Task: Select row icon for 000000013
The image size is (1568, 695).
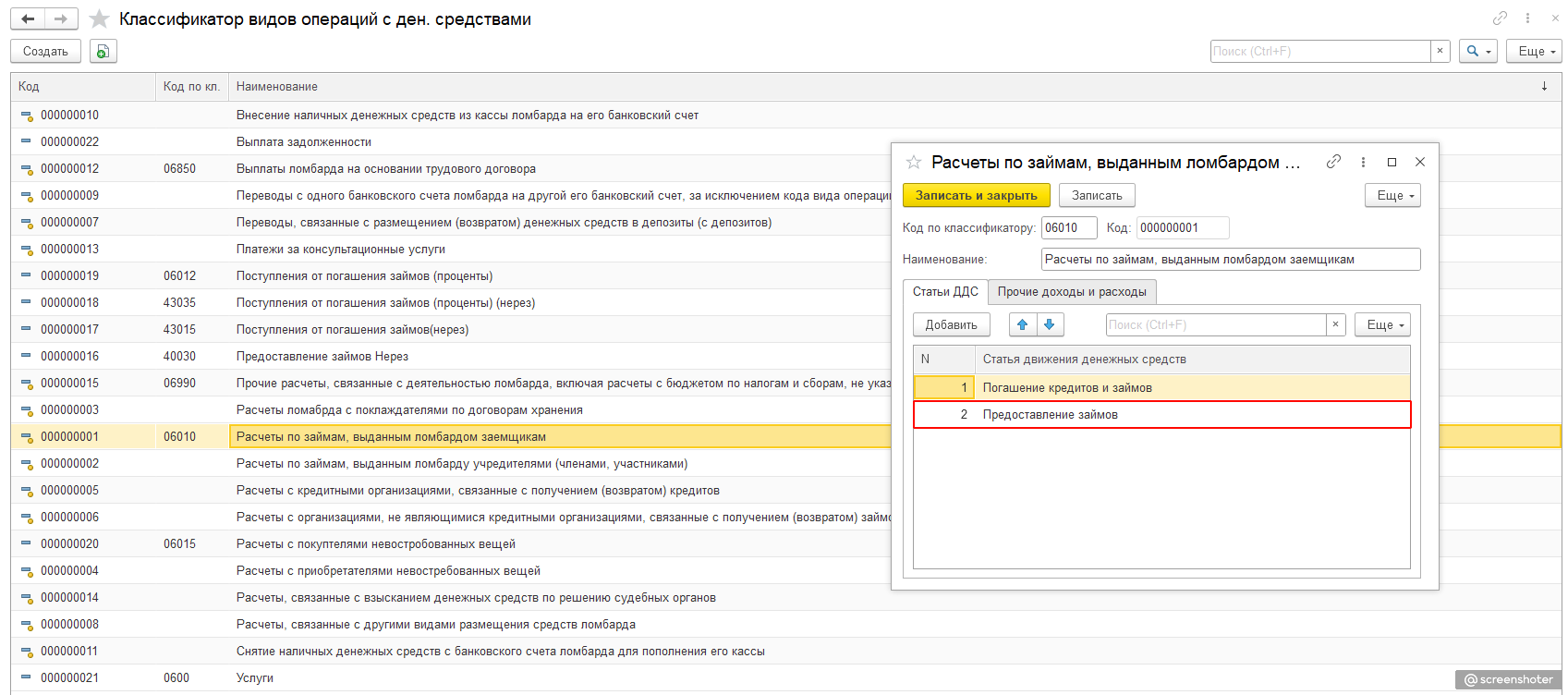Action: (27, 250)
